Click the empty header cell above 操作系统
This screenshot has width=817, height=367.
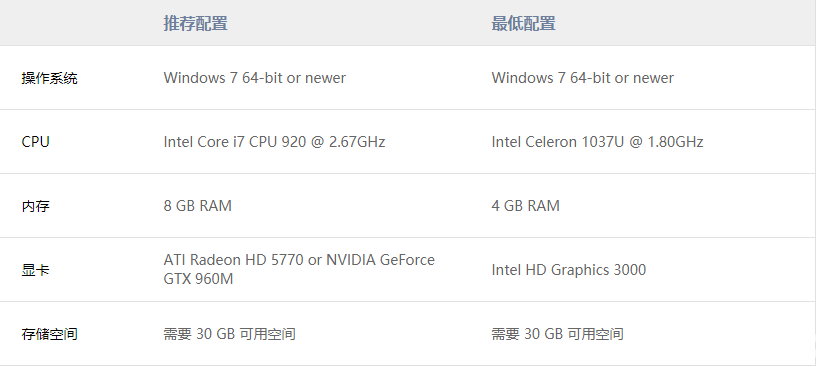[x=78, y=23]
